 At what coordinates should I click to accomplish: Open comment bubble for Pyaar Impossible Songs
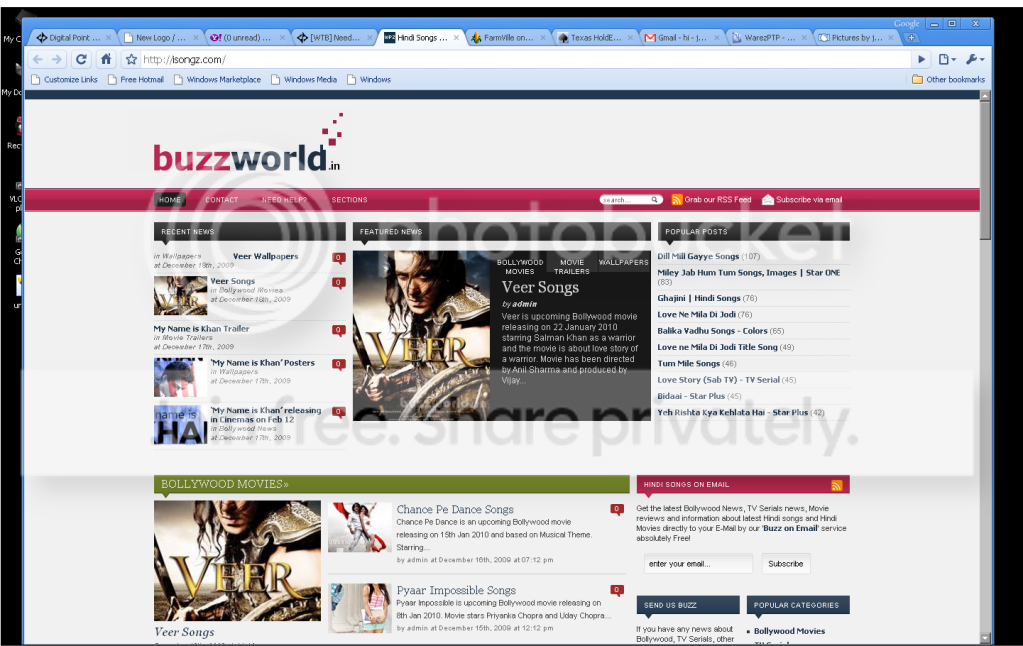point(617,591)
